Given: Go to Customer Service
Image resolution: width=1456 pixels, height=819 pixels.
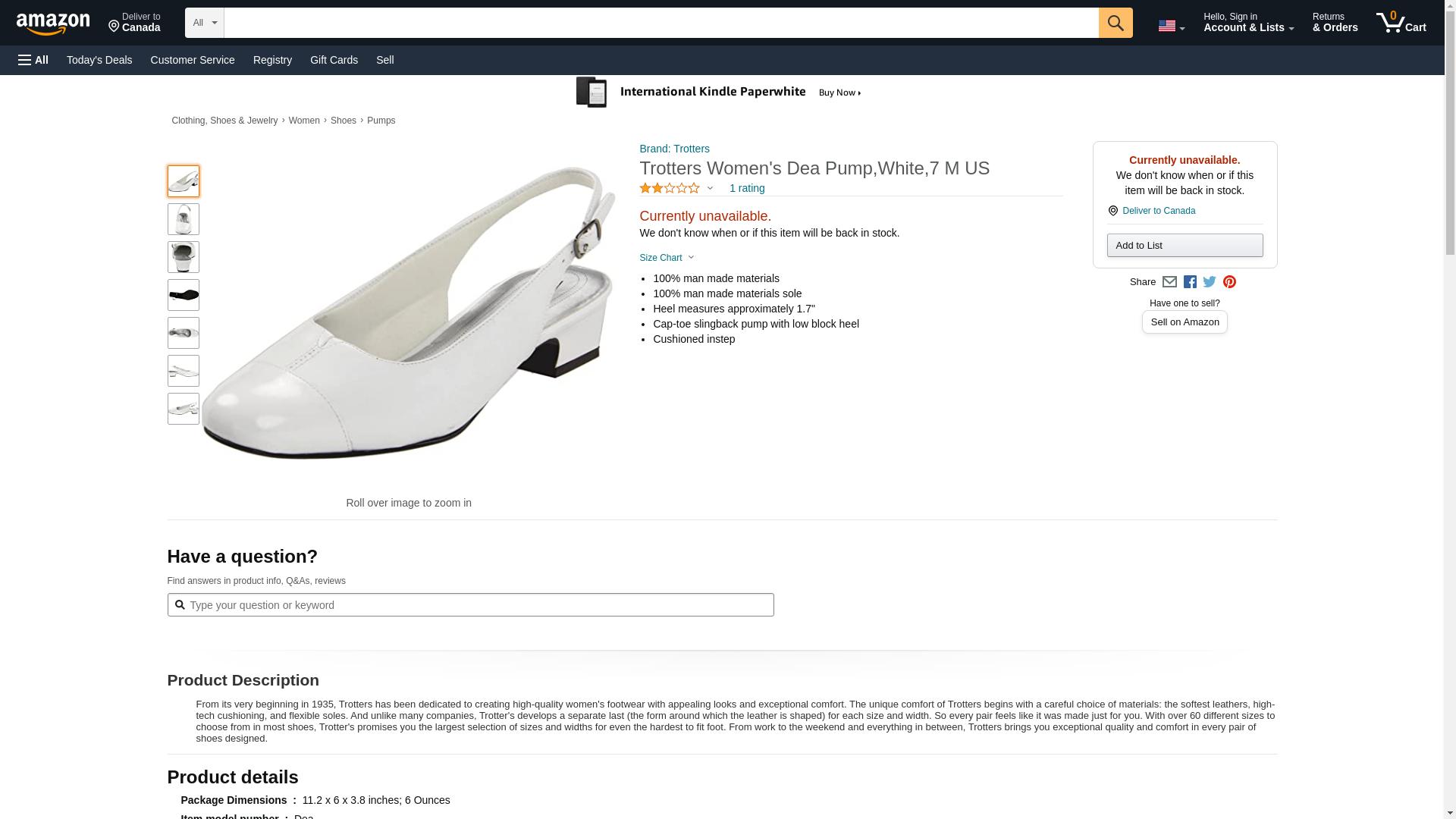Looking at the screenshot, I should point(193,60).
